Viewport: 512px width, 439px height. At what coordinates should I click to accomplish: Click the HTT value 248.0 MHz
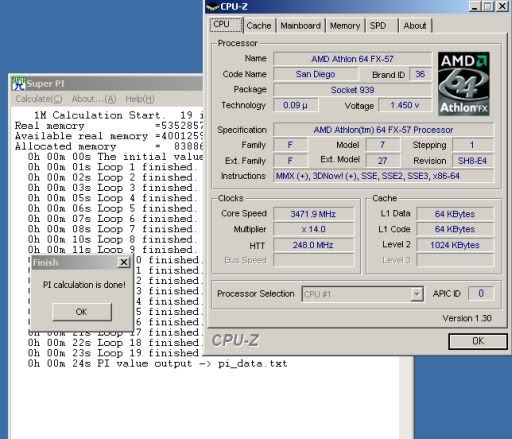(x=313, y=245)
